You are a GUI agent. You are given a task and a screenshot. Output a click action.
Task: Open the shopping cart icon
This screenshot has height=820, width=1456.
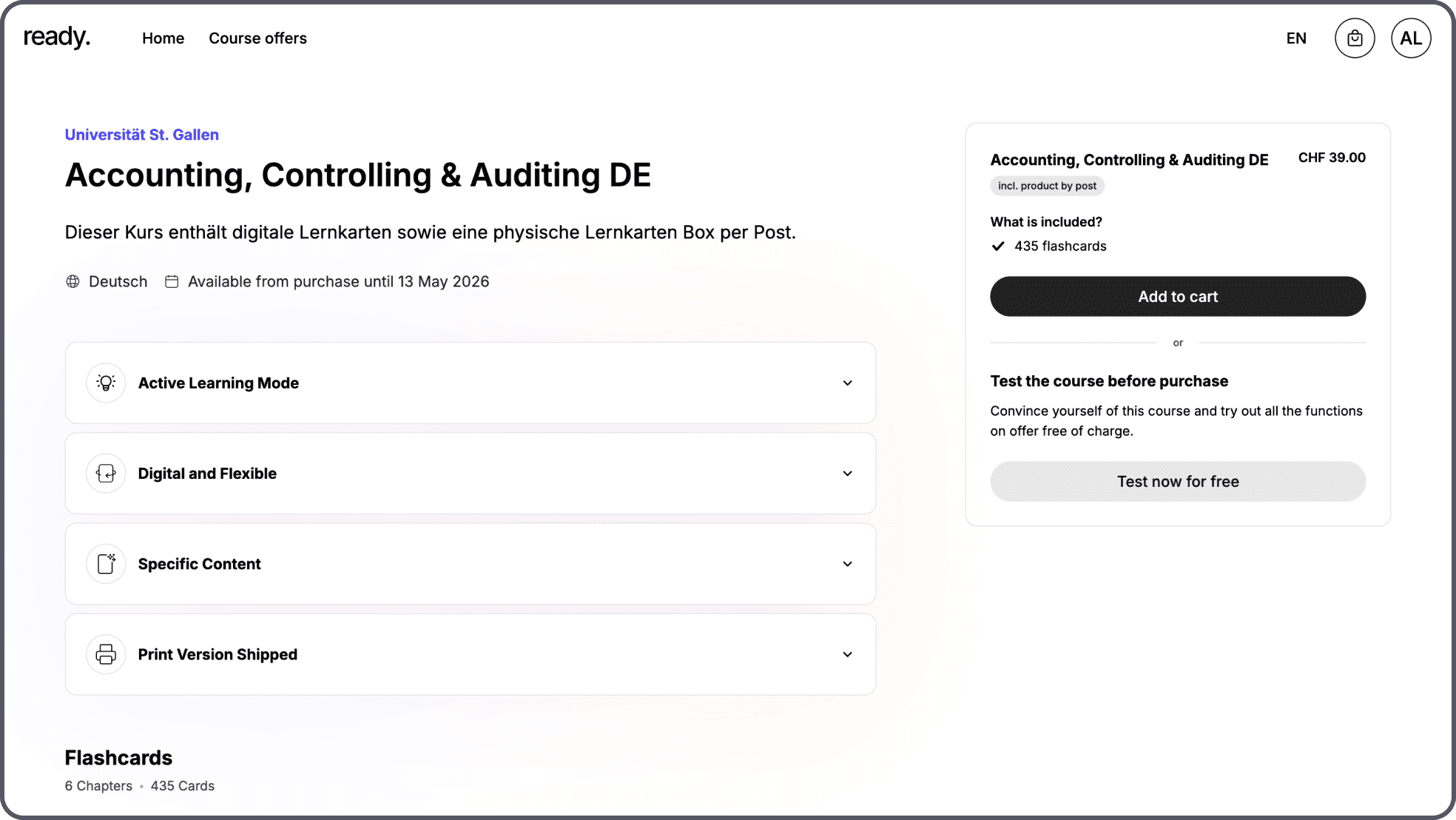[x=1355, y=38]
